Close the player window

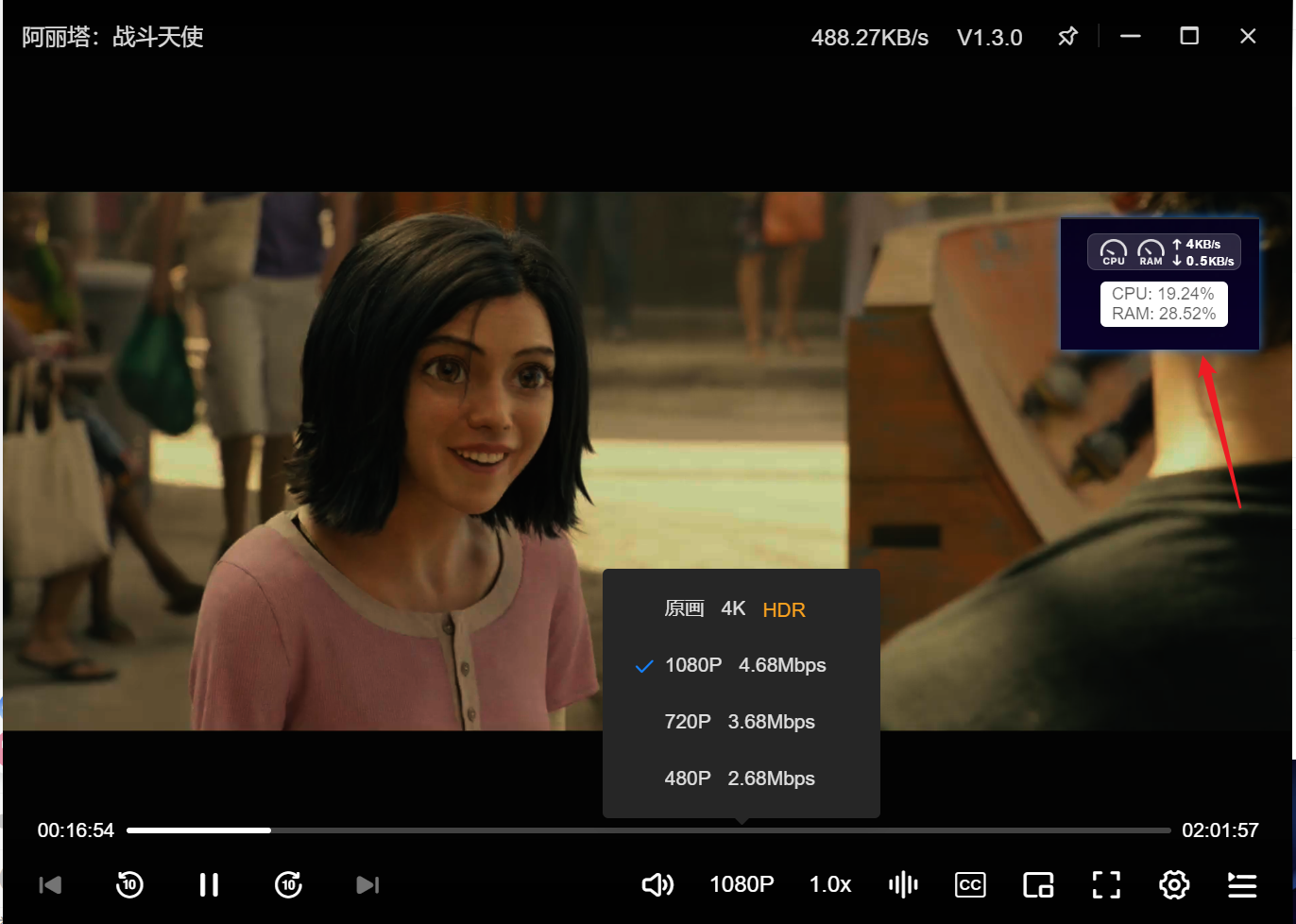coord(1248,36)
